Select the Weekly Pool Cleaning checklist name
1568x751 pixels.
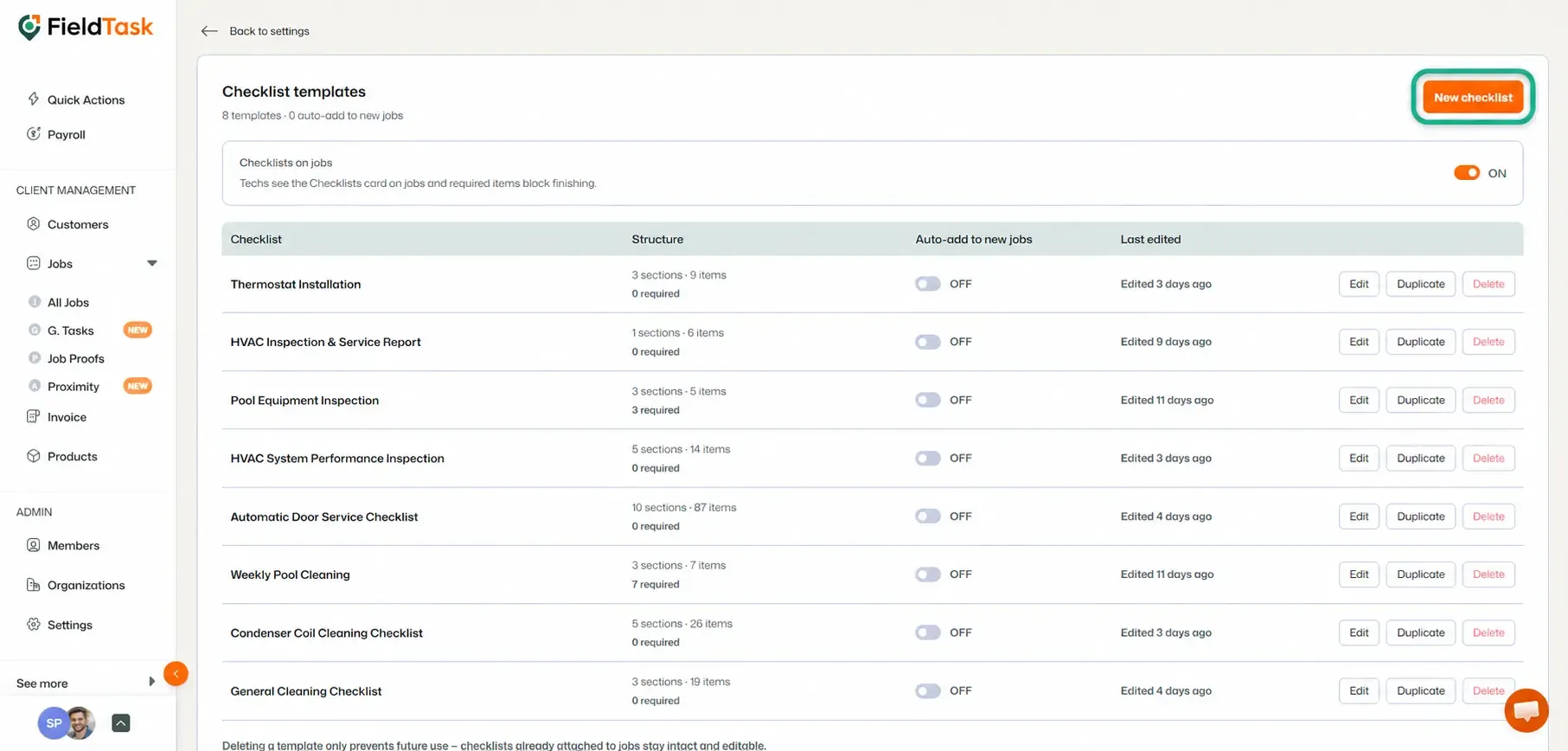click(x=290, y=574)
